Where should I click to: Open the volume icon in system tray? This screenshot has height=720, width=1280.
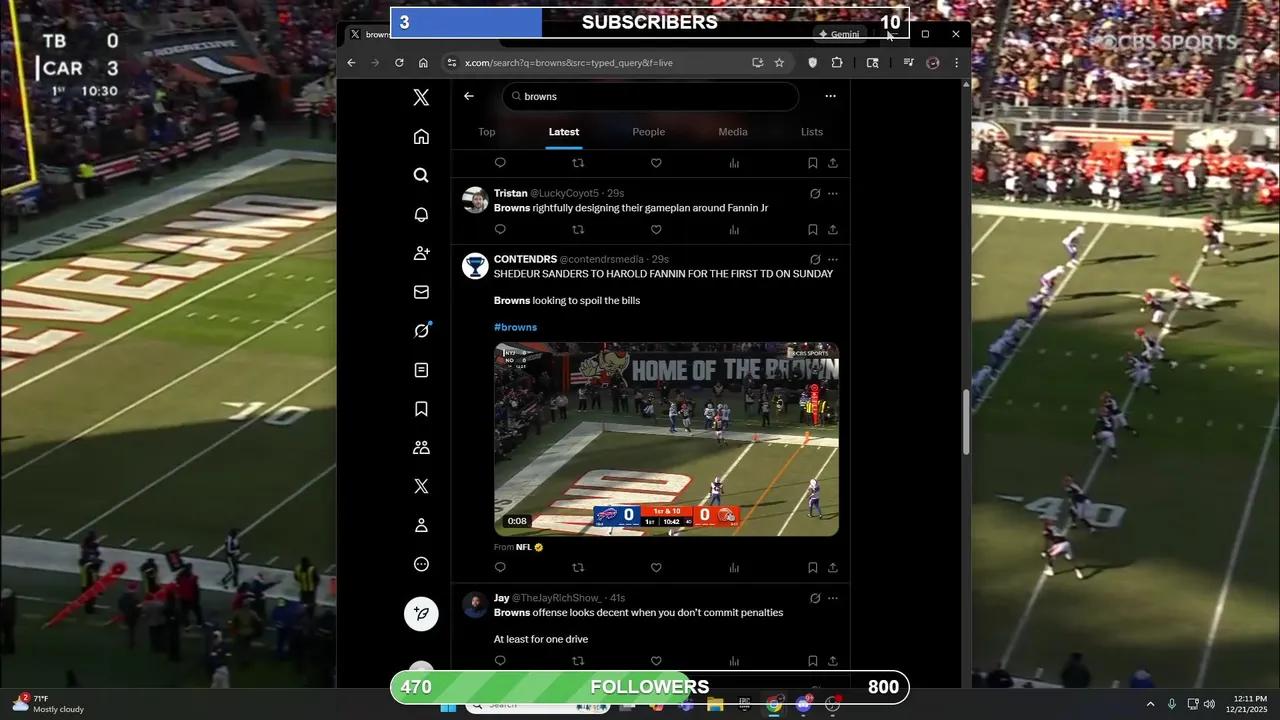[1209, 704]
